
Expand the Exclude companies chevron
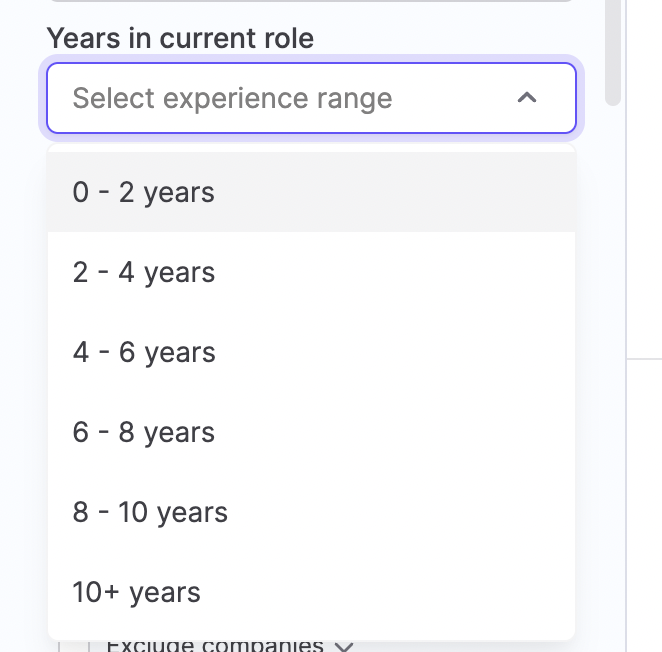(345, 646)
